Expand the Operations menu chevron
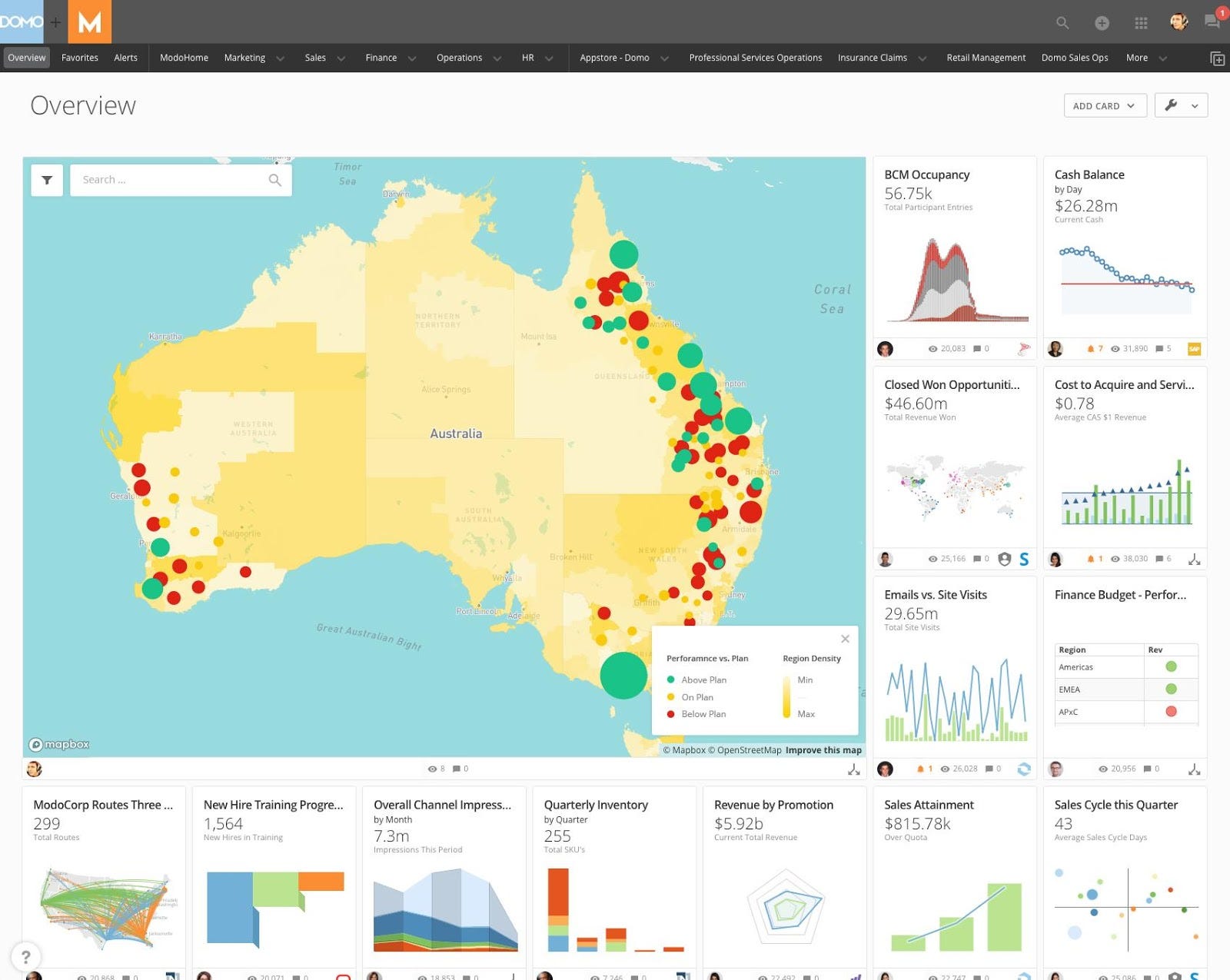This screenshot has width=1230, height=980. point(497,58)
